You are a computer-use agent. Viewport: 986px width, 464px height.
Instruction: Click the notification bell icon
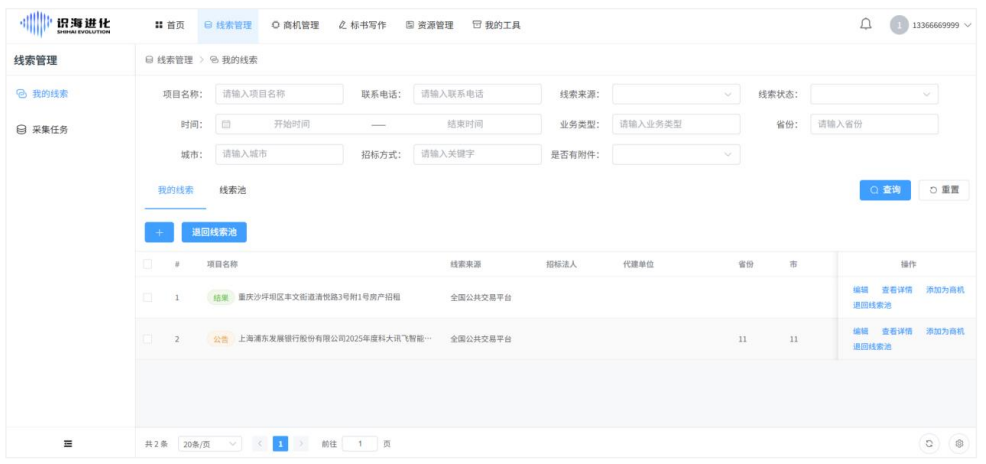tap(865, 24)
